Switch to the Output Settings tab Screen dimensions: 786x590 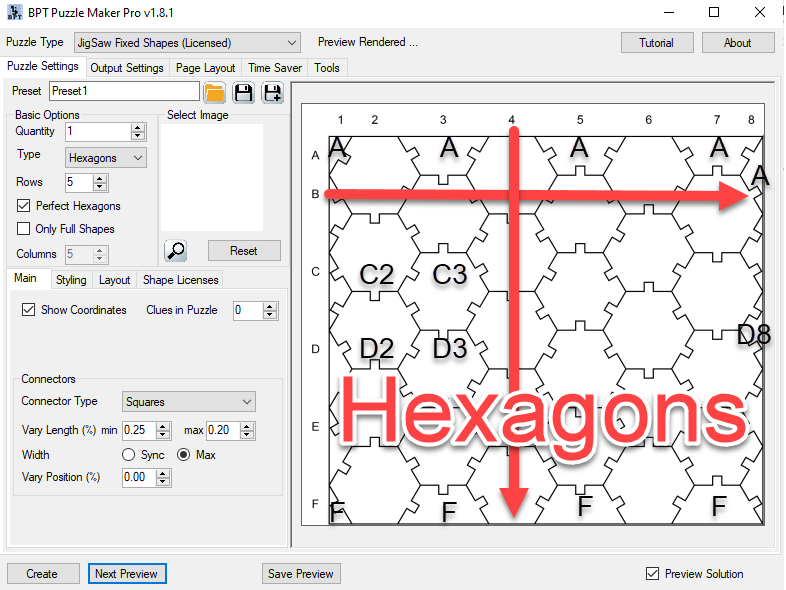(x=126, y=68)
